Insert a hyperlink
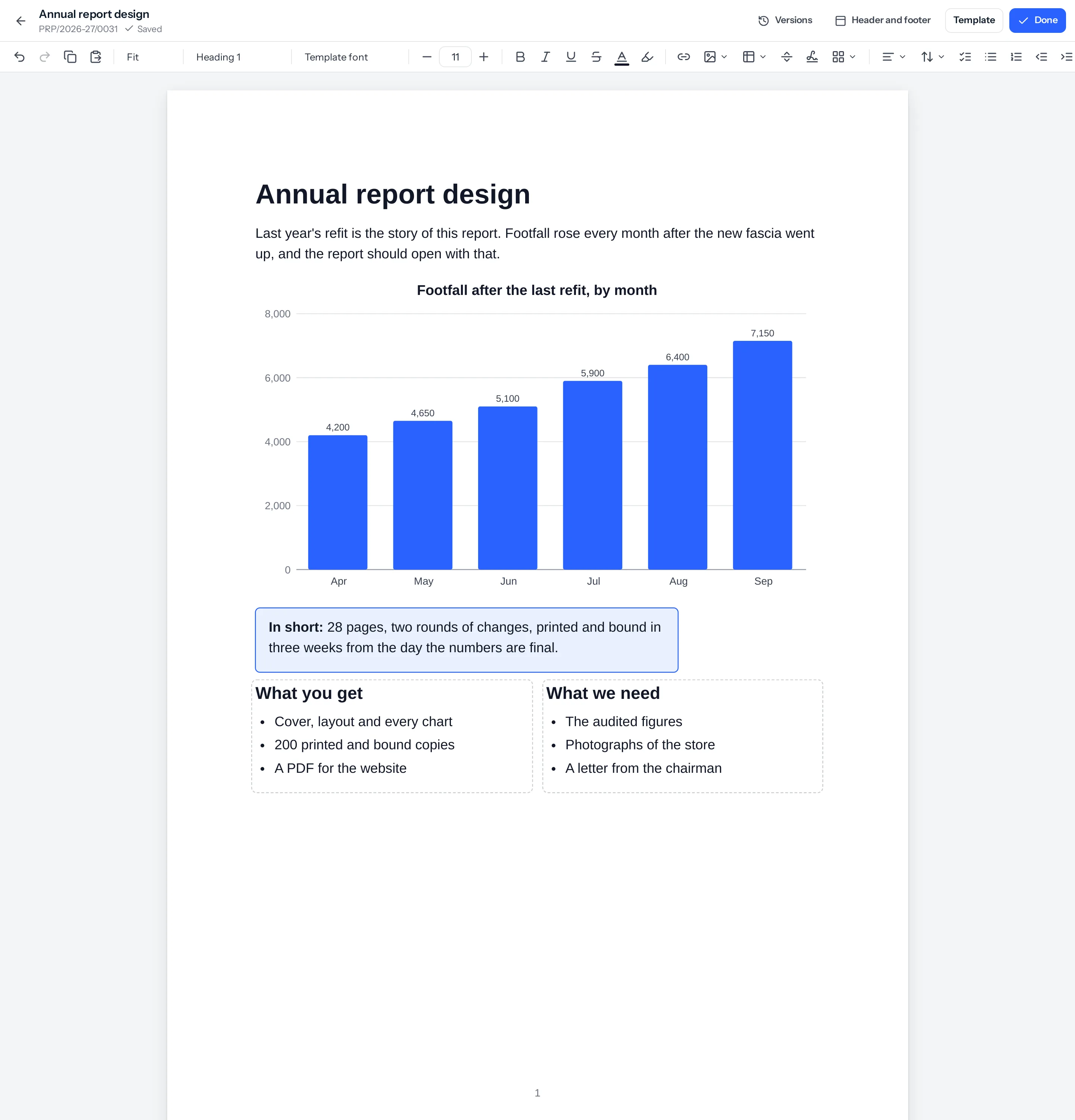 coord(684,57)
